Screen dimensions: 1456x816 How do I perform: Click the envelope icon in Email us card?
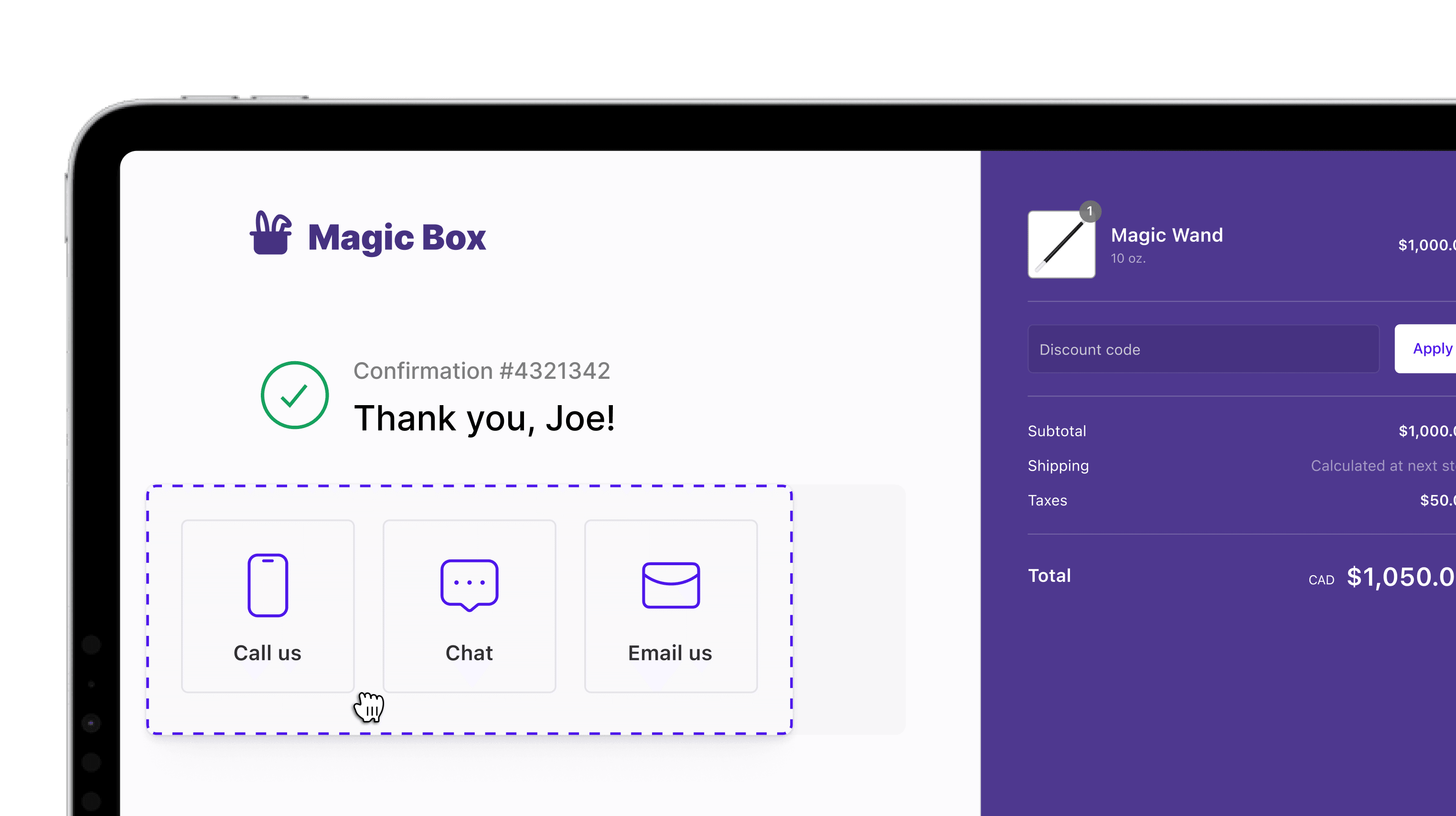tap(671, 585)
